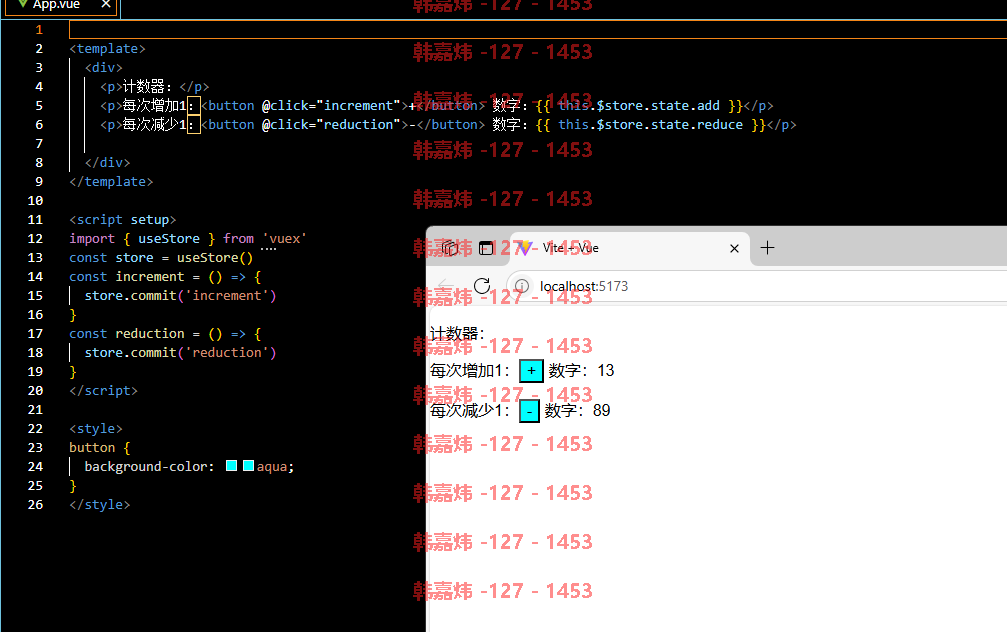Click line number 22 in the gutter
The height and width of the screenshot is (632, 1007).
point(35,428)
